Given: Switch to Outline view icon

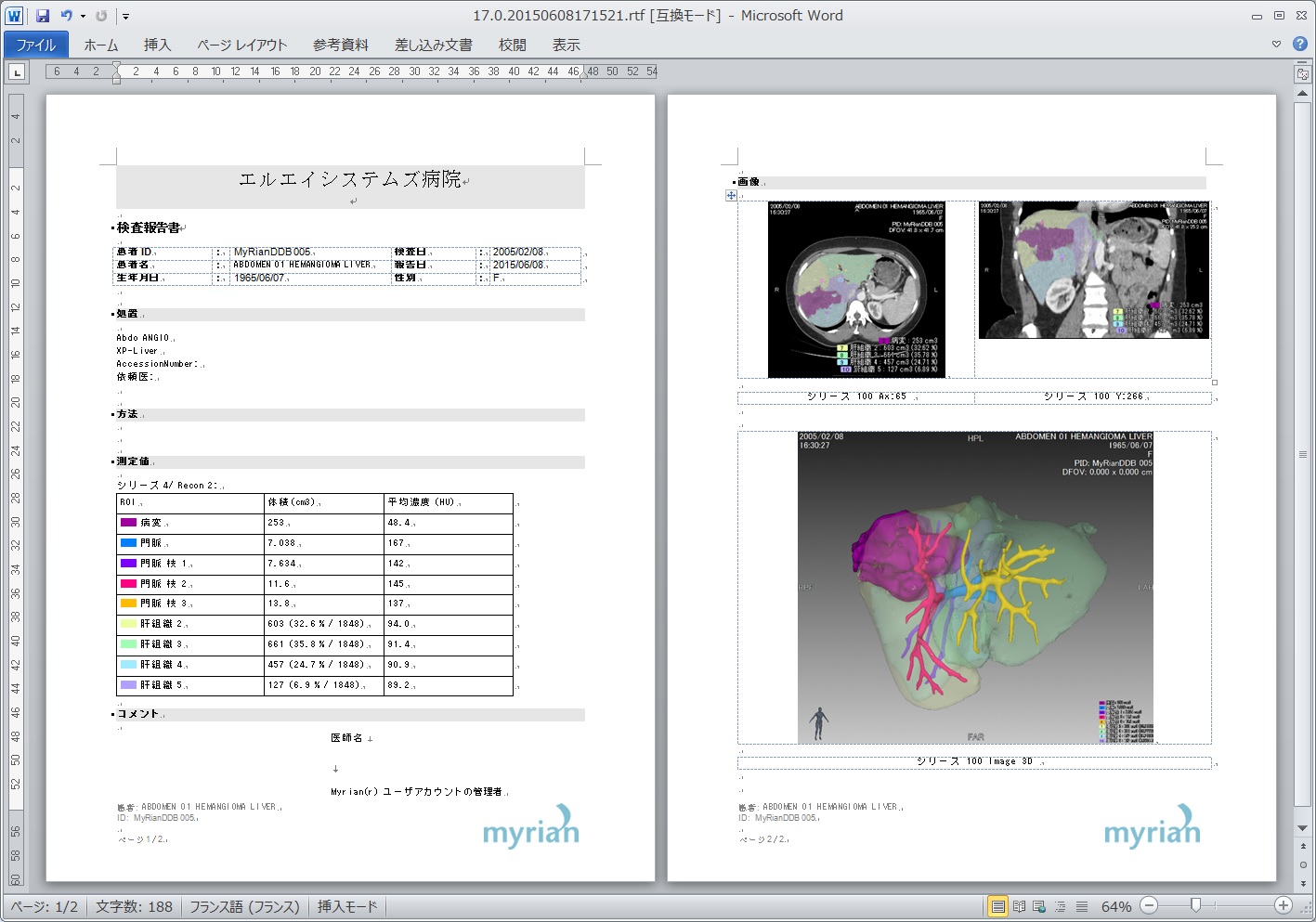Looking at the screenshot, I should click(x=1059, y=906).
